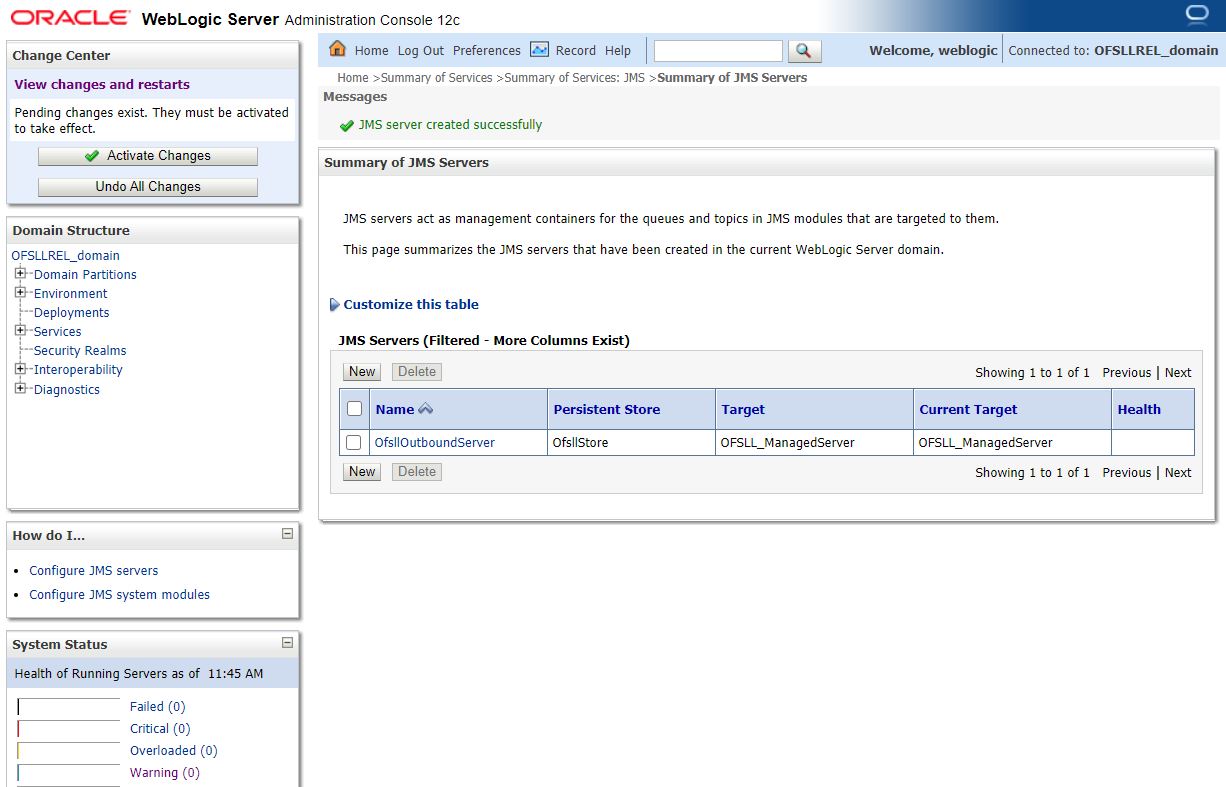Select all JMS servers header checkbox

pos(354,408)
